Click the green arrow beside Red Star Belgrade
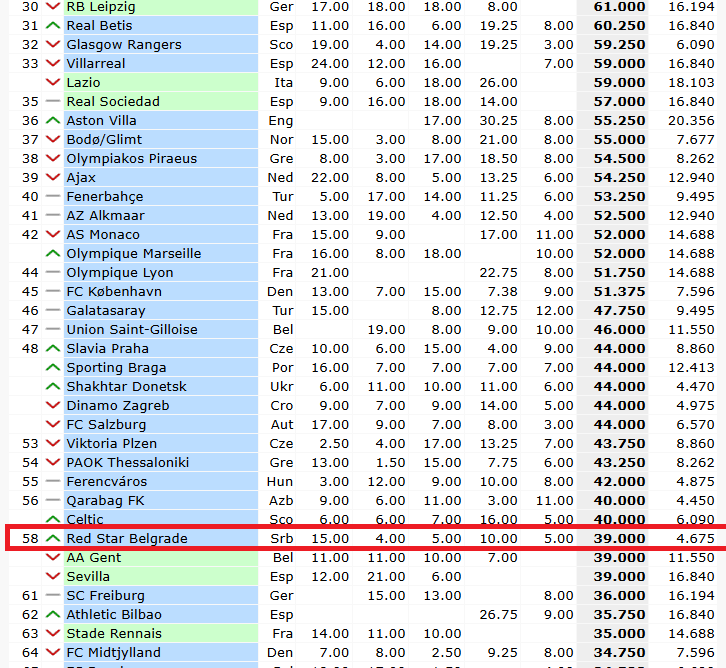 [x=53, y=539]
